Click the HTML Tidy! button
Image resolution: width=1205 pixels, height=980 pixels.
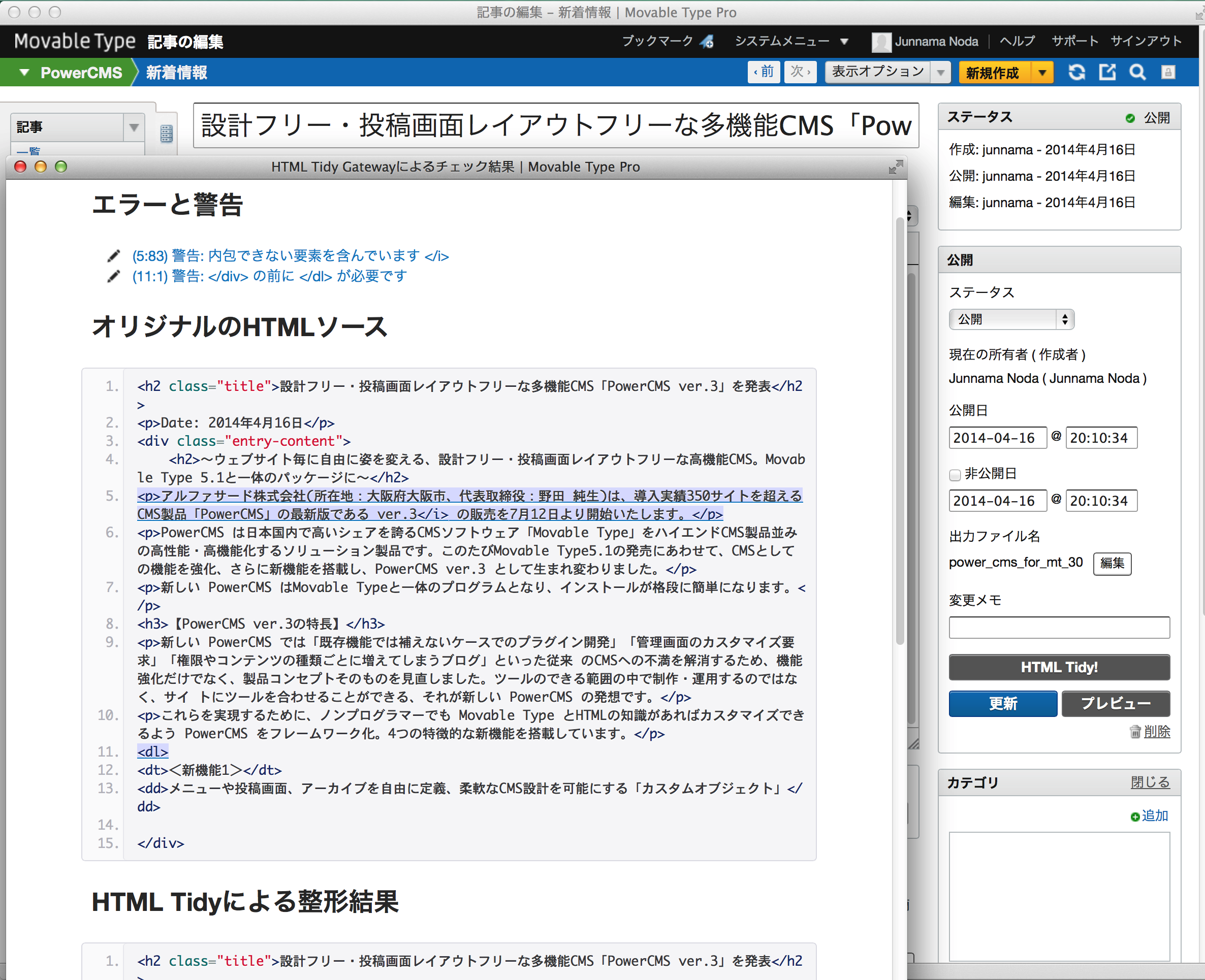click(x=1059, y=667)
